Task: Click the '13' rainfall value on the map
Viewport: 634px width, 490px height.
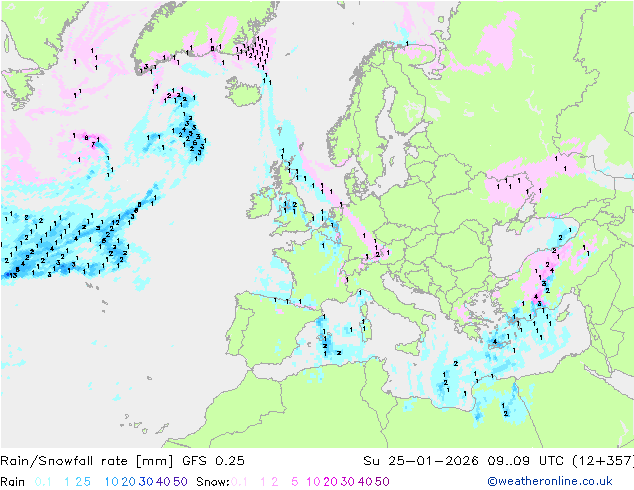Action: pos(13,275)
